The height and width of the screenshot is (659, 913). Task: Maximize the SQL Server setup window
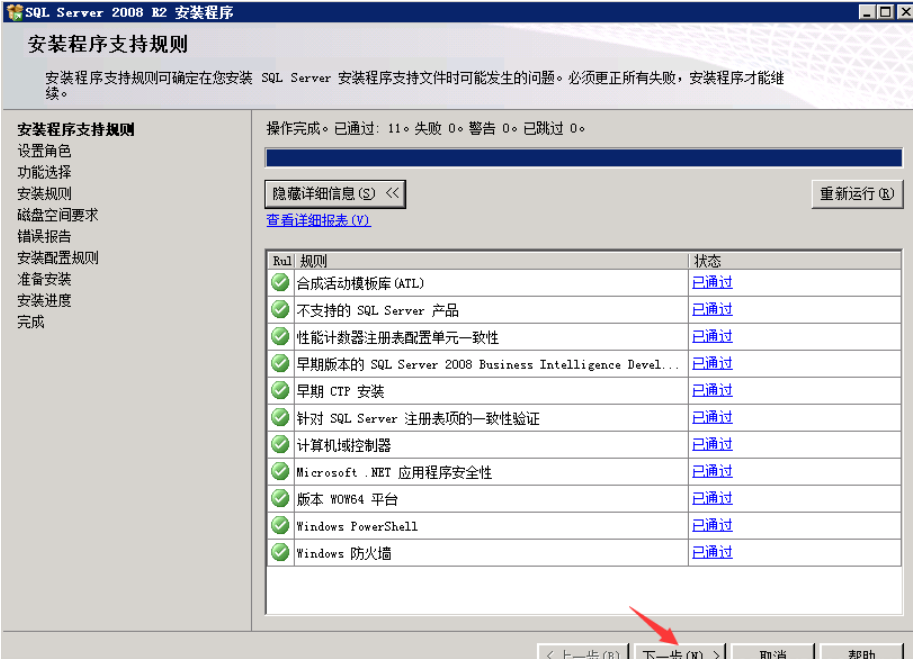885,12
